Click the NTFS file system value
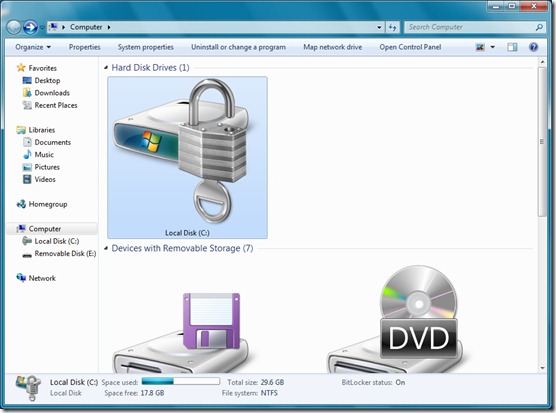556x413 pixels. (x=269, y=393)
